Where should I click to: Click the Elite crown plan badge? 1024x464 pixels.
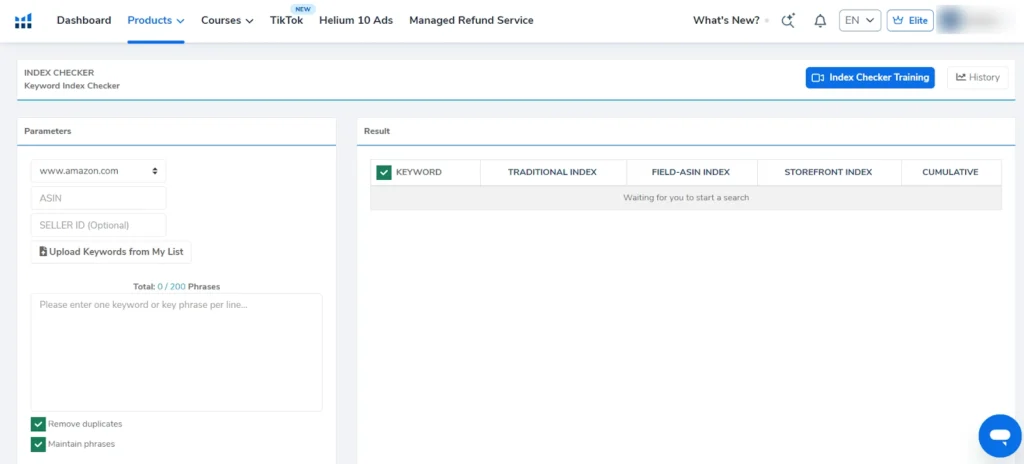tap(909, 21)
